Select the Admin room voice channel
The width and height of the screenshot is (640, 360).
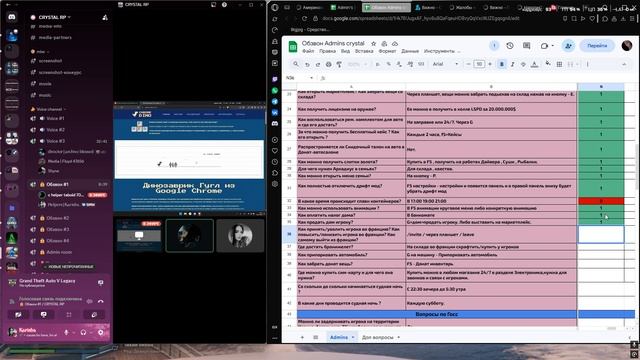pyautogui.click(x=59, y=252)
